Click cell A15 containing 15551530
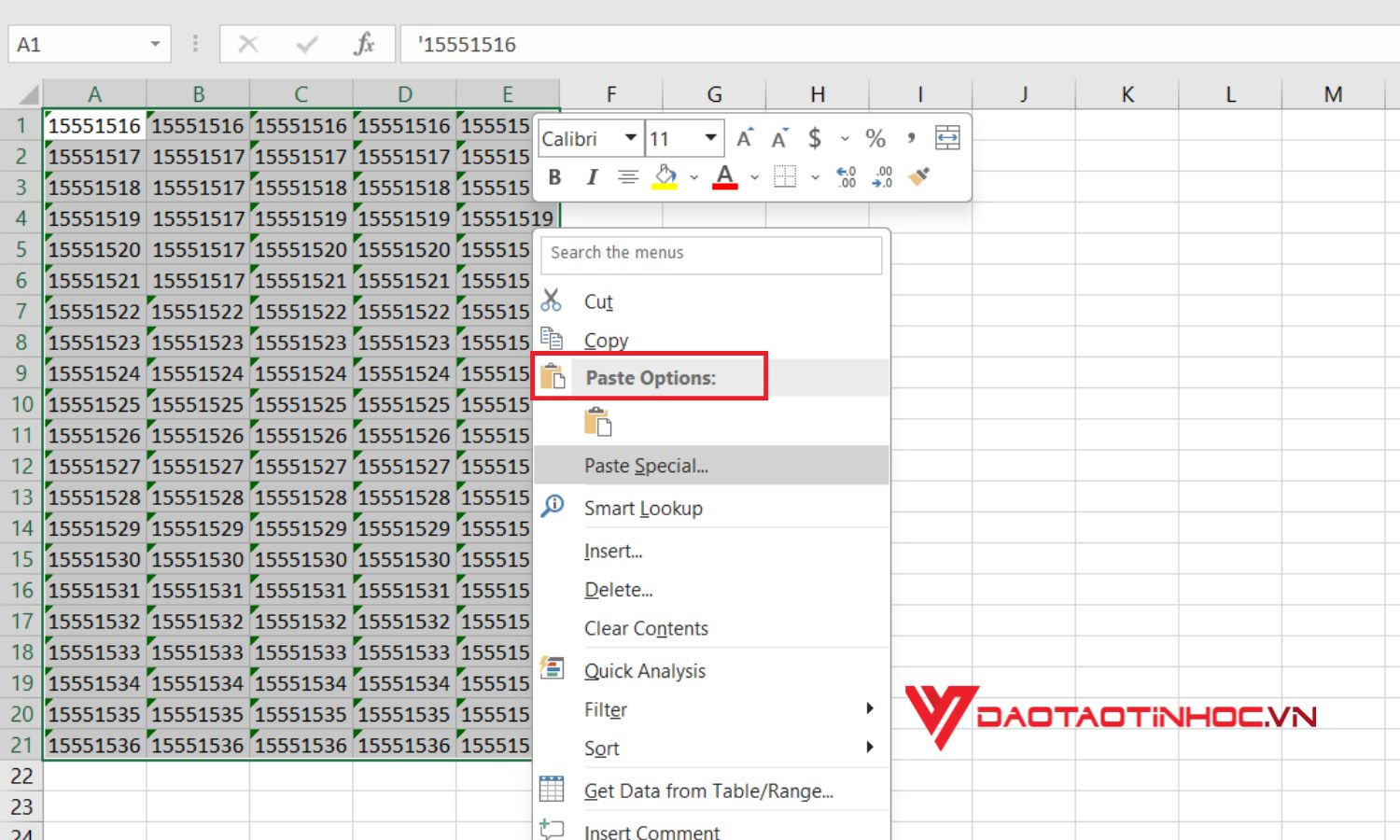The image size is (1400, 840). 94,559
